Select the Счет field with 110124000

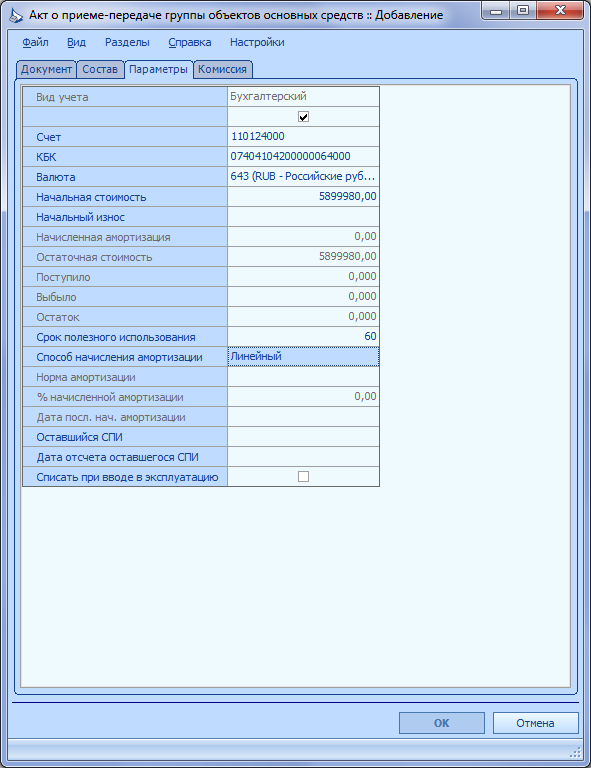point(304,137)
